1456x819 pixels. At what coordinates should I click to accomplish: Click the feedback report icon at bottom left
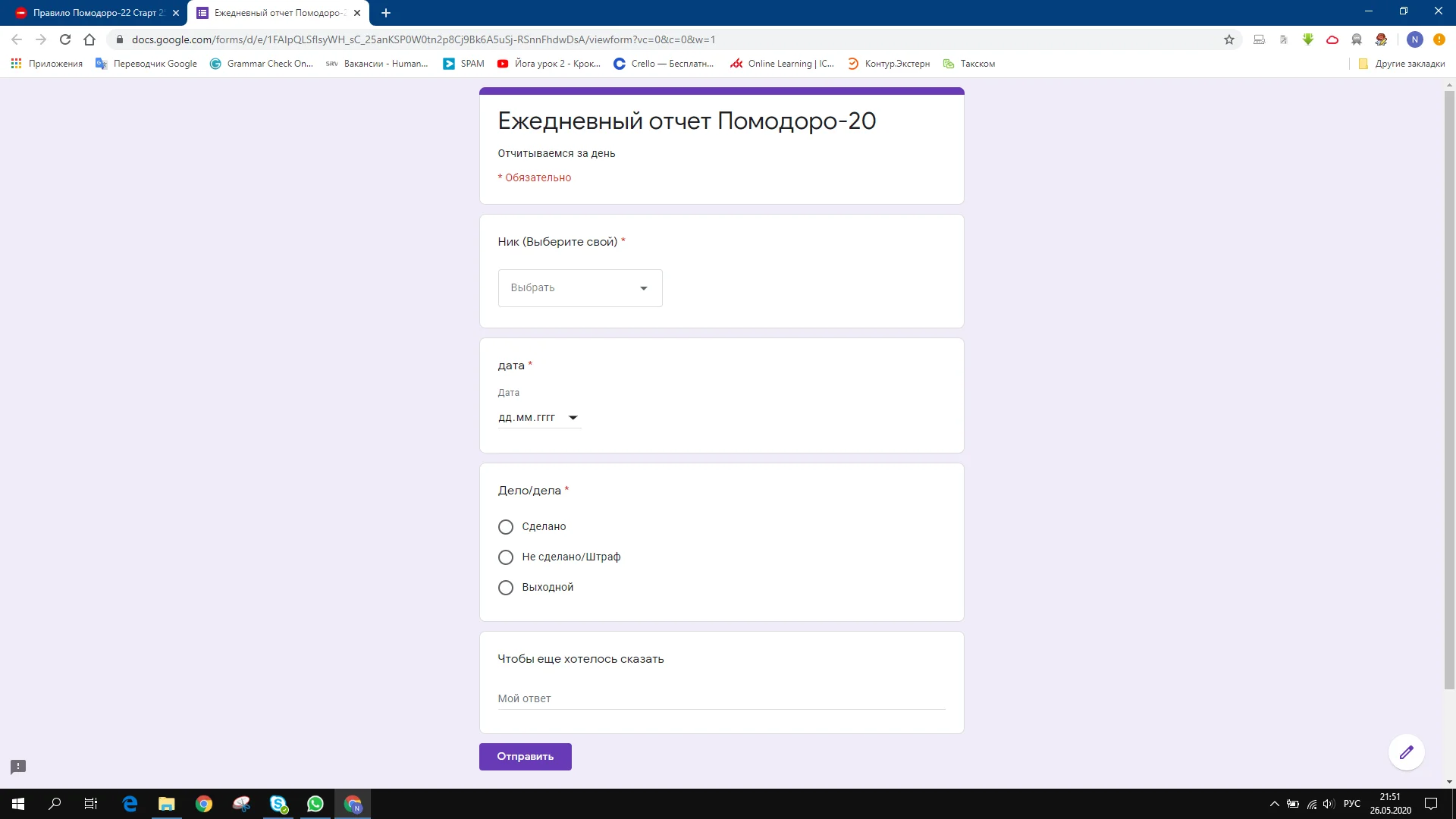(x=18, y=767)
